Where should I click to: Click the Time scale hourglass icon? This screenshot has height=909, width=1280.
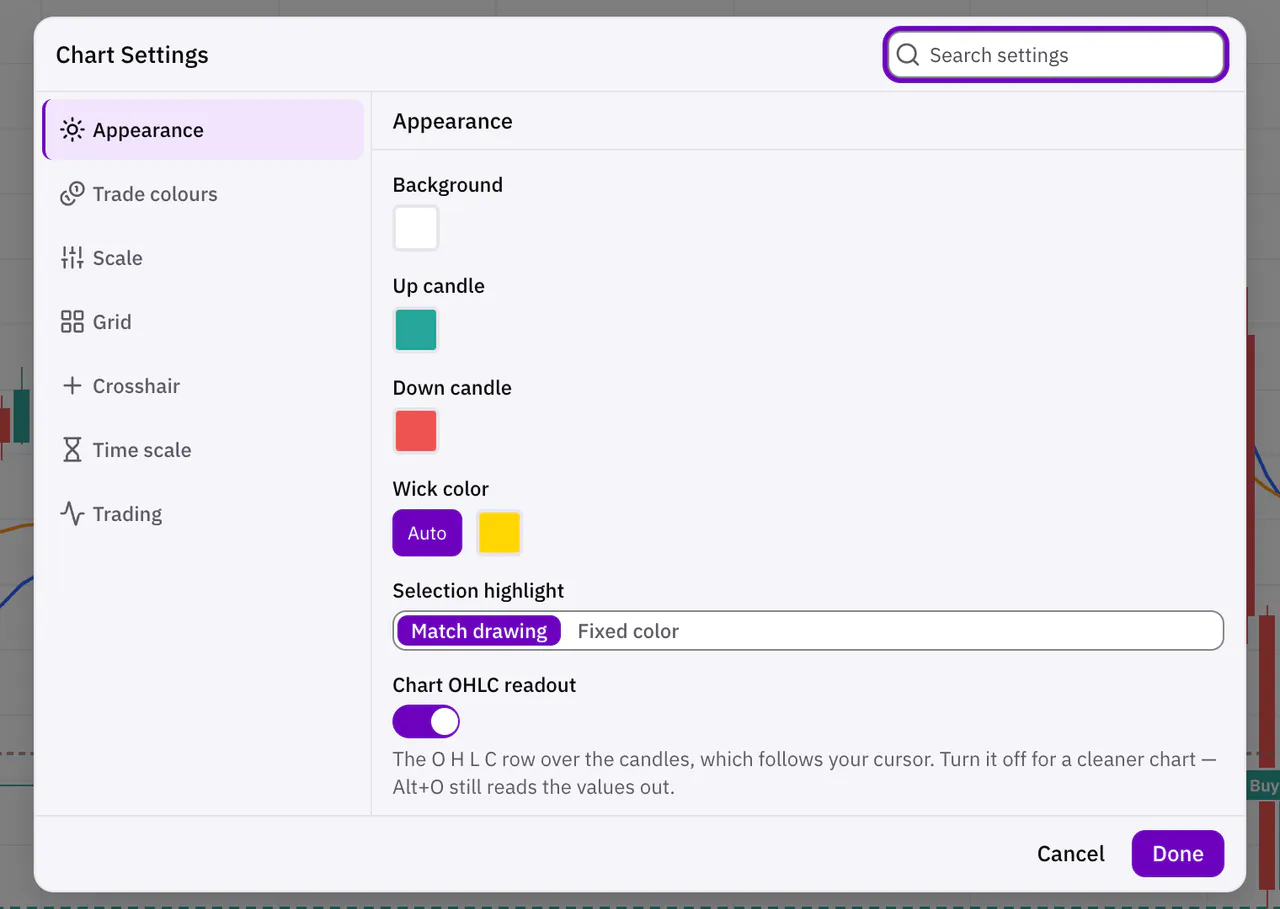click(x=72, y=450)
